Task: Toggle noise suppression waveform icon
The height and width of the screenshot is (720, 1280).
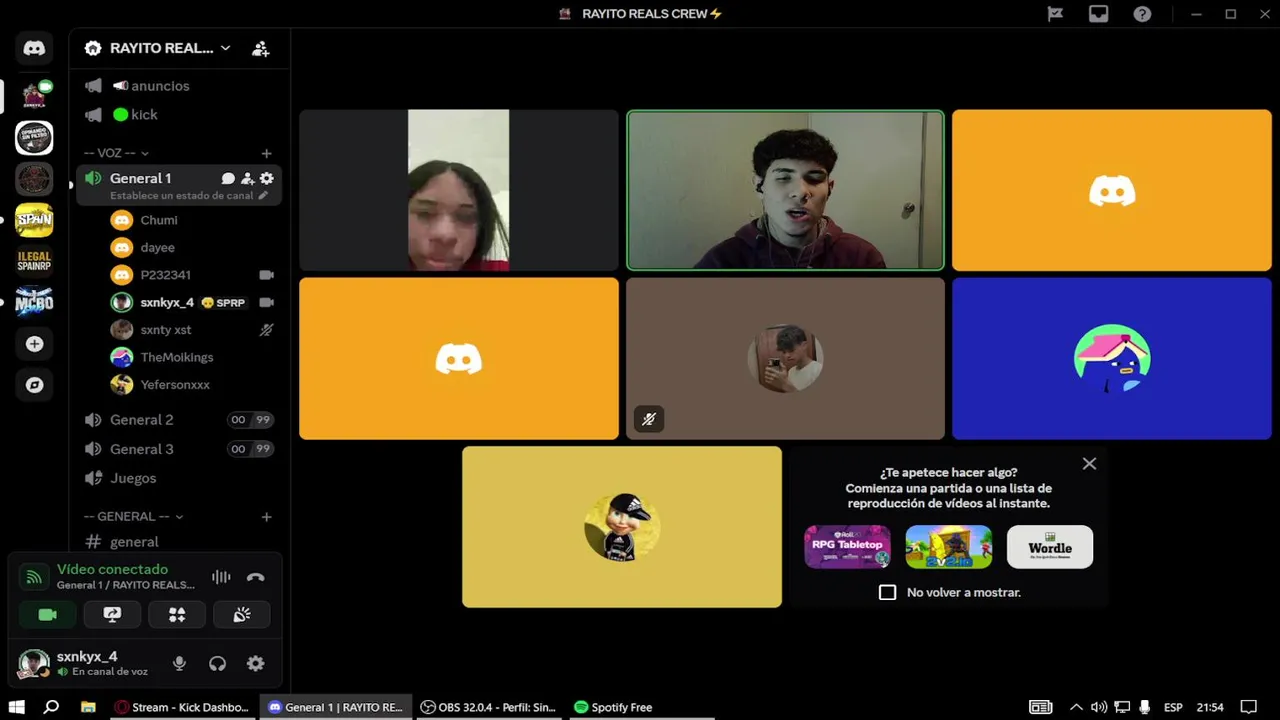Action: tap(221, 577)
